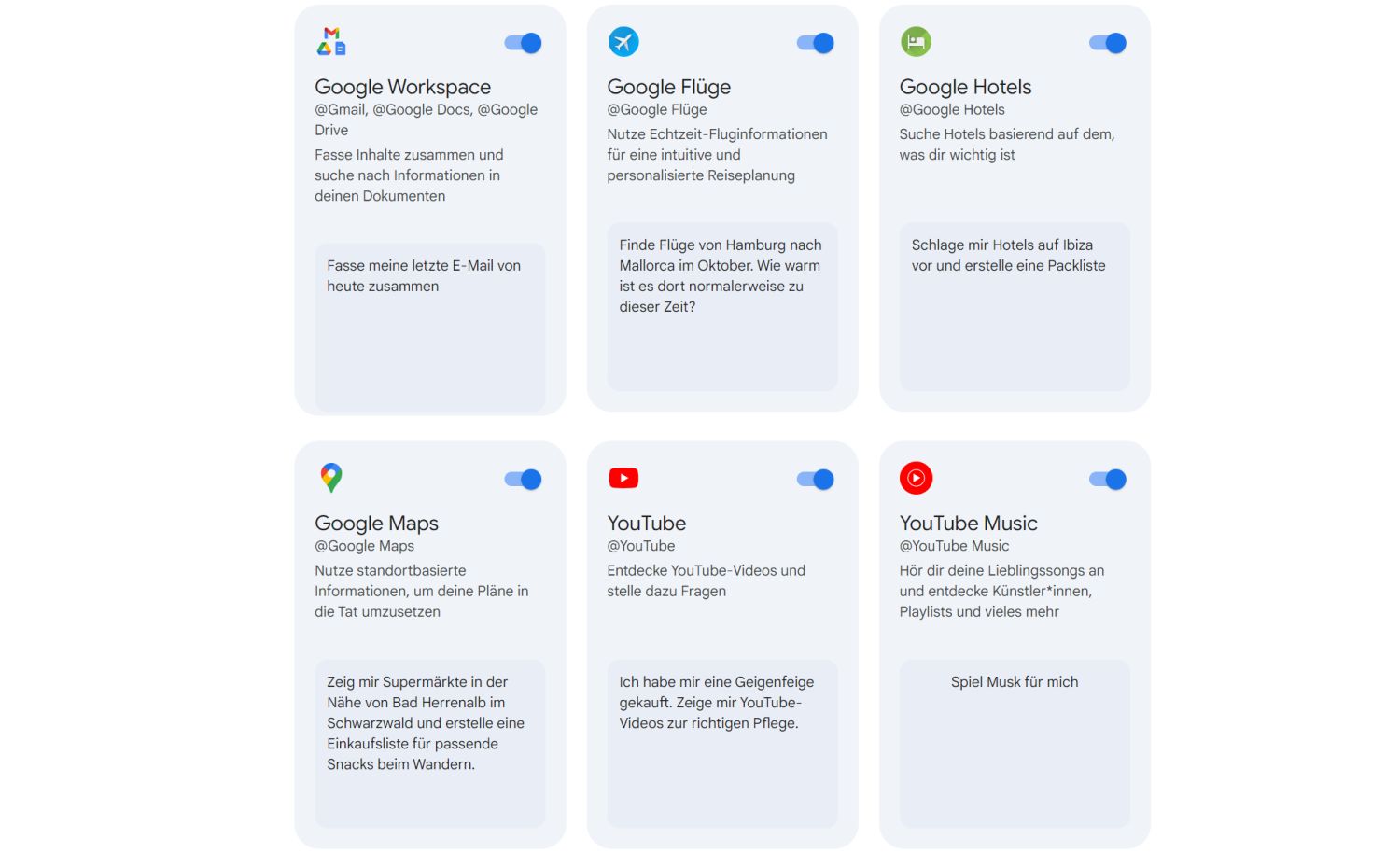
Task: Click the Google Flüge airplane icon
Action: (x=623, y=42)
